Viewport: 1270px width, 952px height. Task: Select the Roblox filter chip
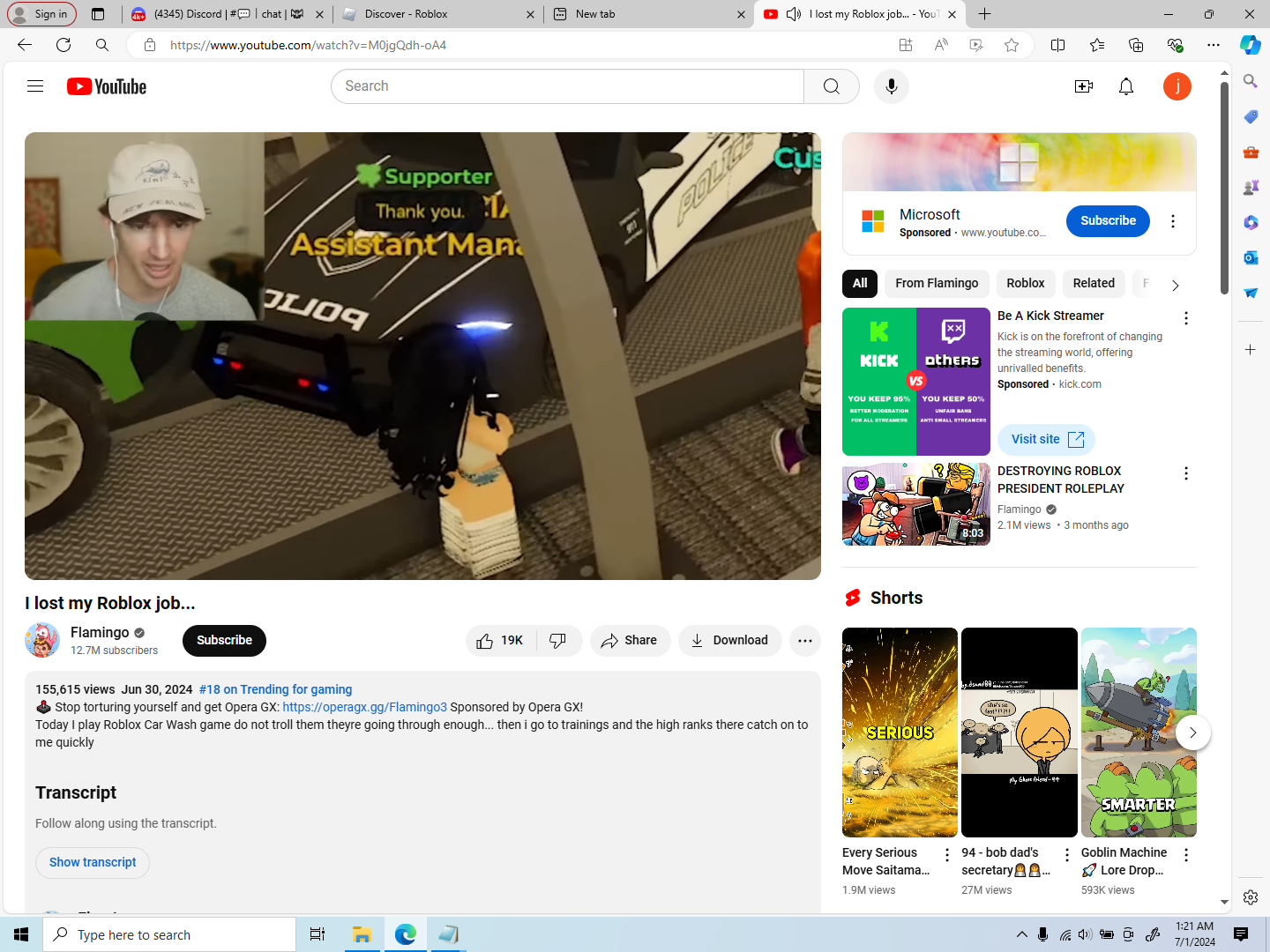(1026, 283)
